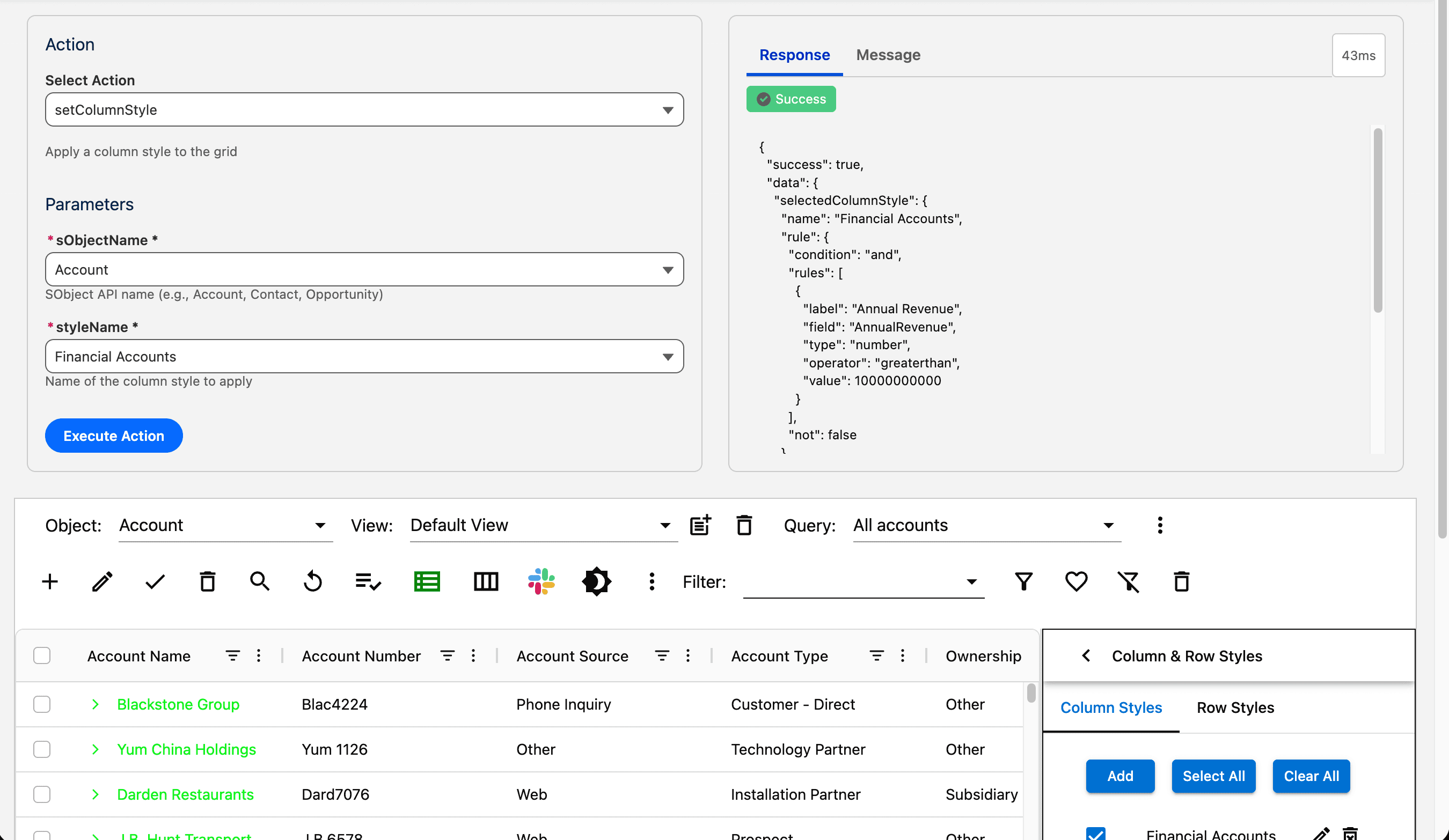Open the styleName Financial Accounts dropdown

click(x=364, y=356)
